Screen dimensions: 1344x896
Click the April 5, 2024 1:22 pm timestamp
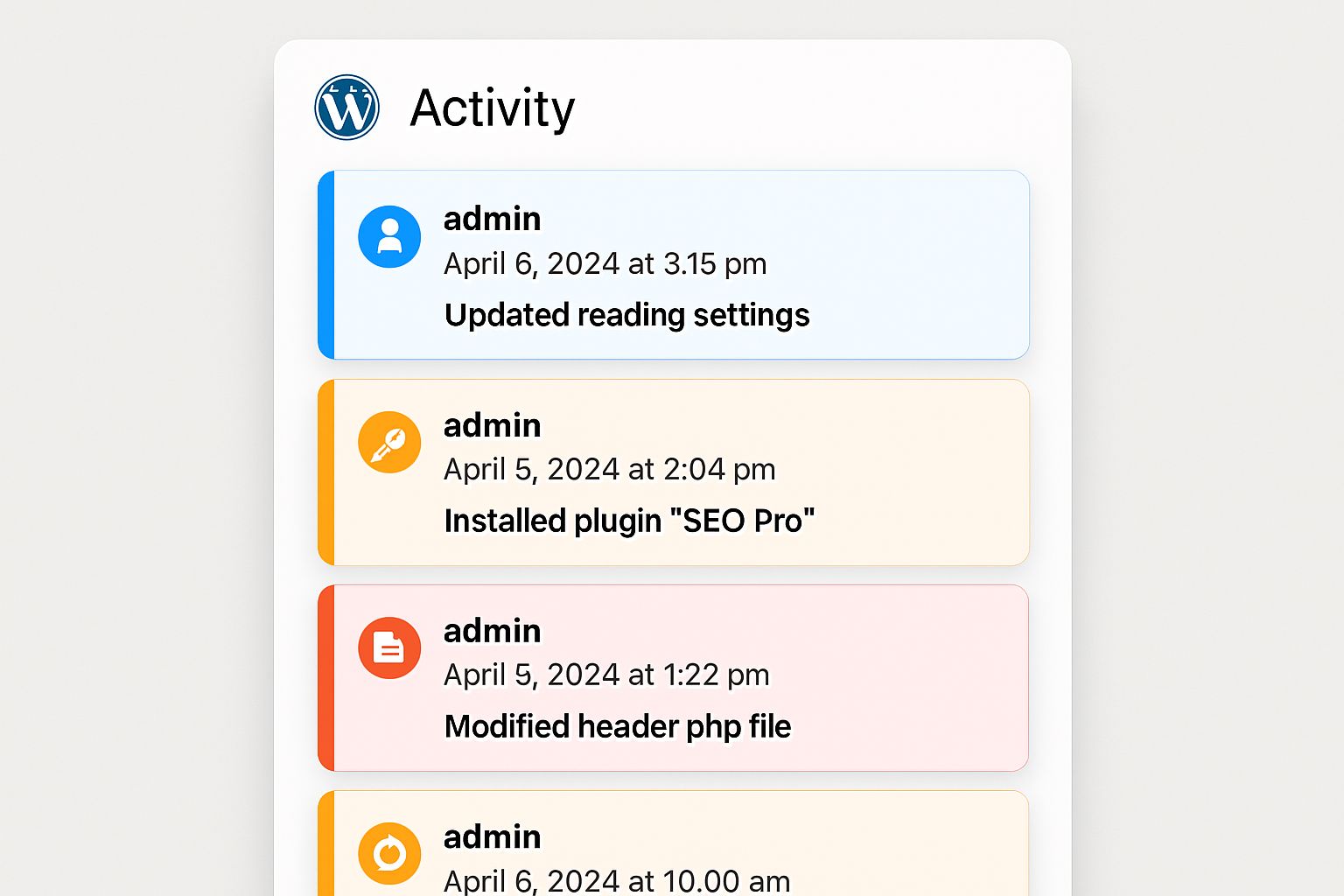pyautogui.click(x=606, y=675)
